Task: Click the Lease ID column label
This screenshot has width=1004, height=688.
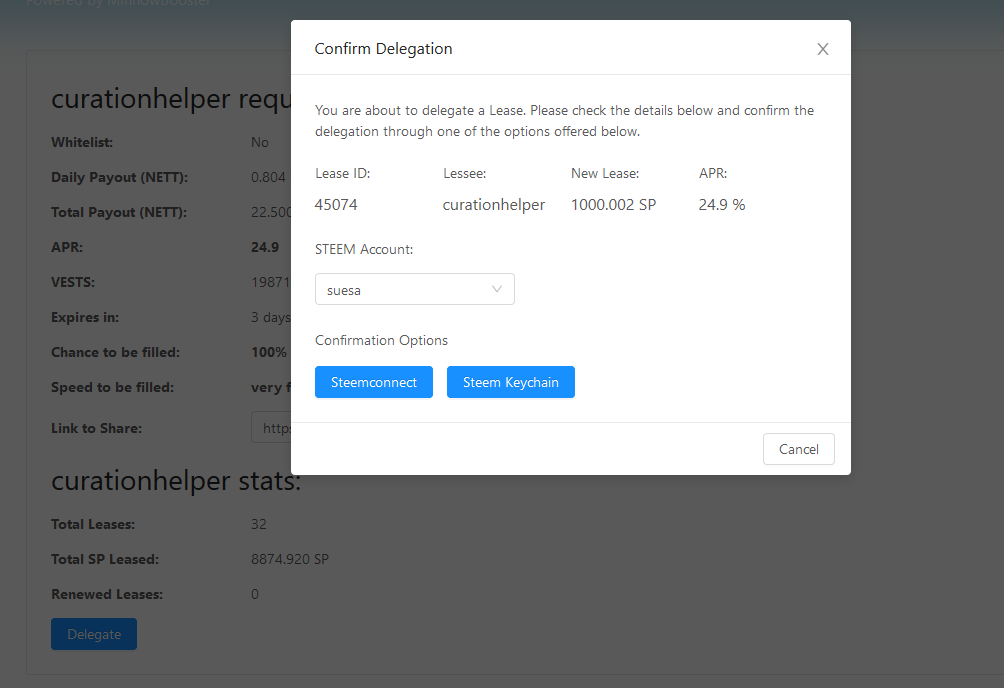Action: click(343, 173)
